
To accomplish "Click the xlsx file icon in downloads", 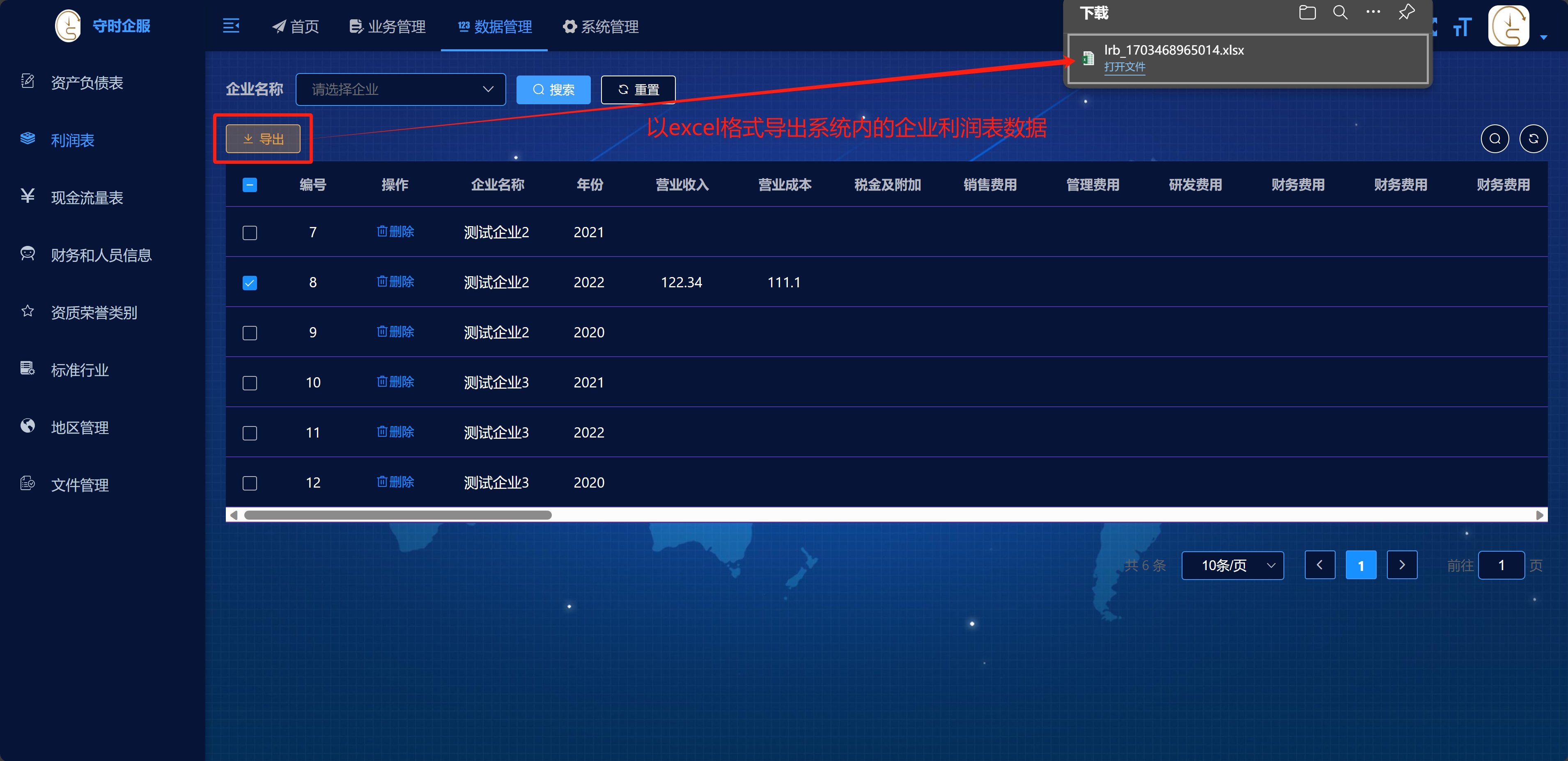I will coord(1088,58).
